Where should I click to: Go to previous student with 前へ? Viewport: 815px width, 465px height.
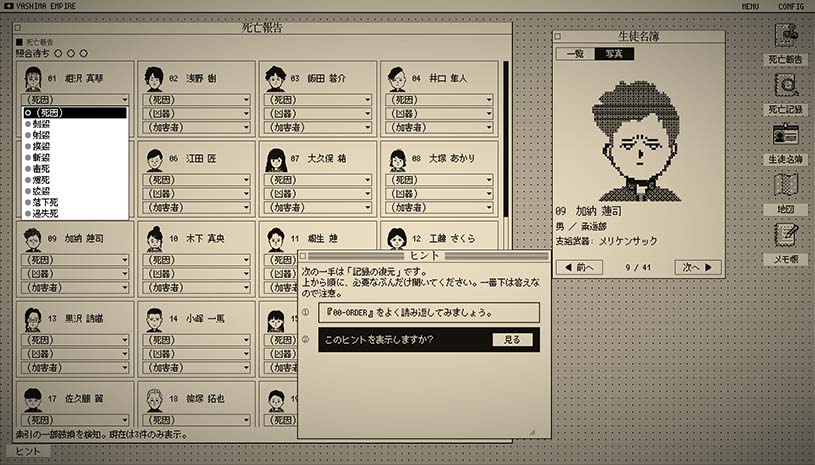[x=580, y=268]
